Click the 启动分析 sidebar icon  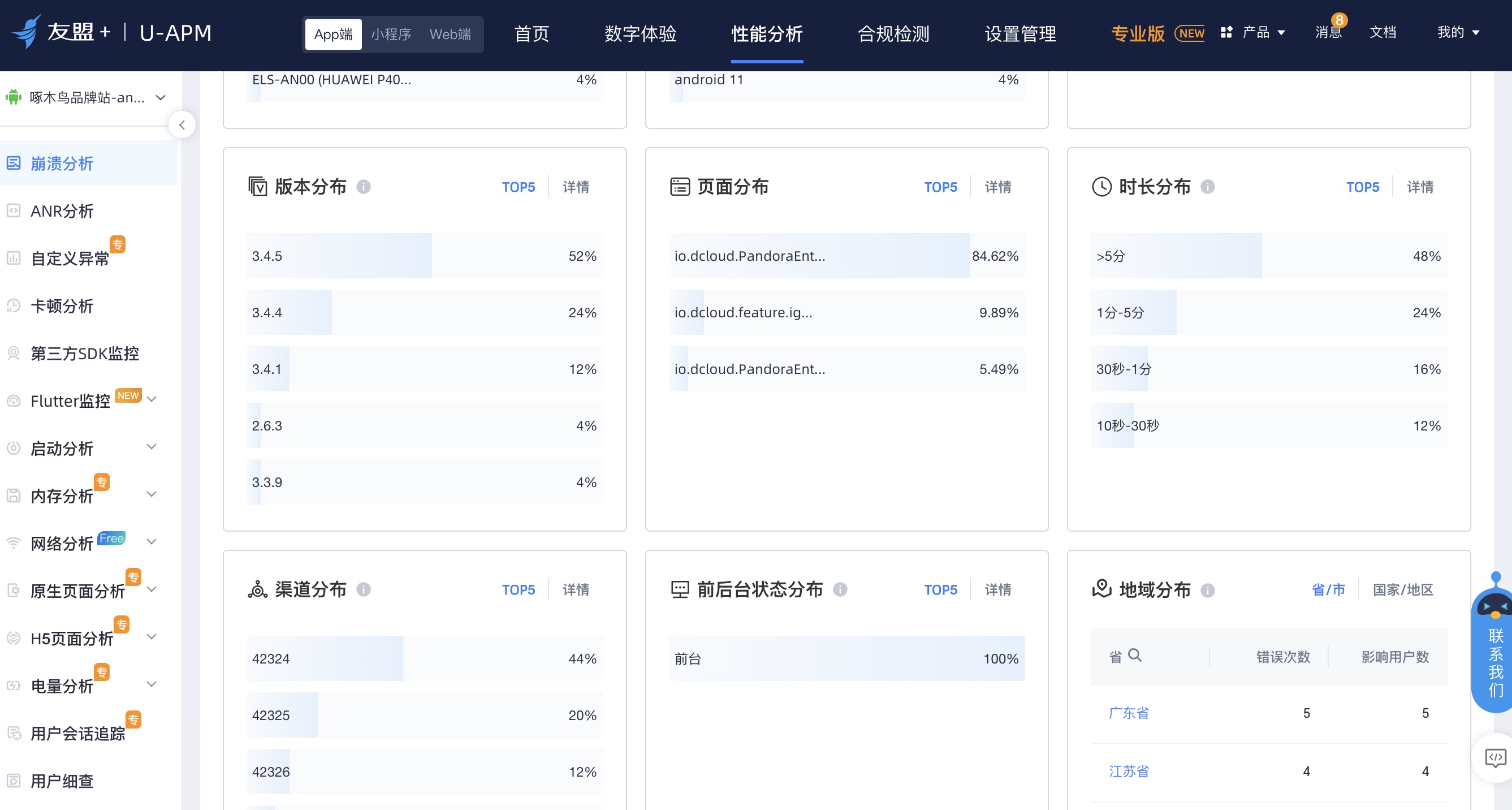(14, 449)
